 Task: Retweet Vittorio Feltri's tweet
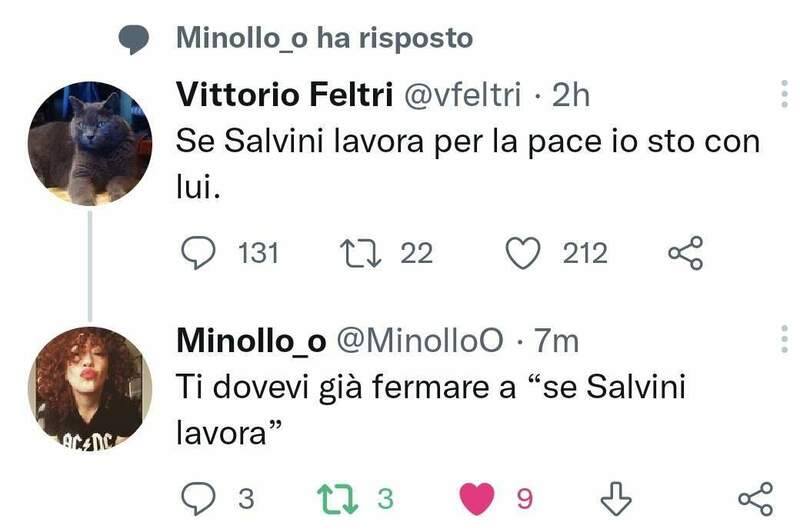pyautogui.click(x=360, y=253)
